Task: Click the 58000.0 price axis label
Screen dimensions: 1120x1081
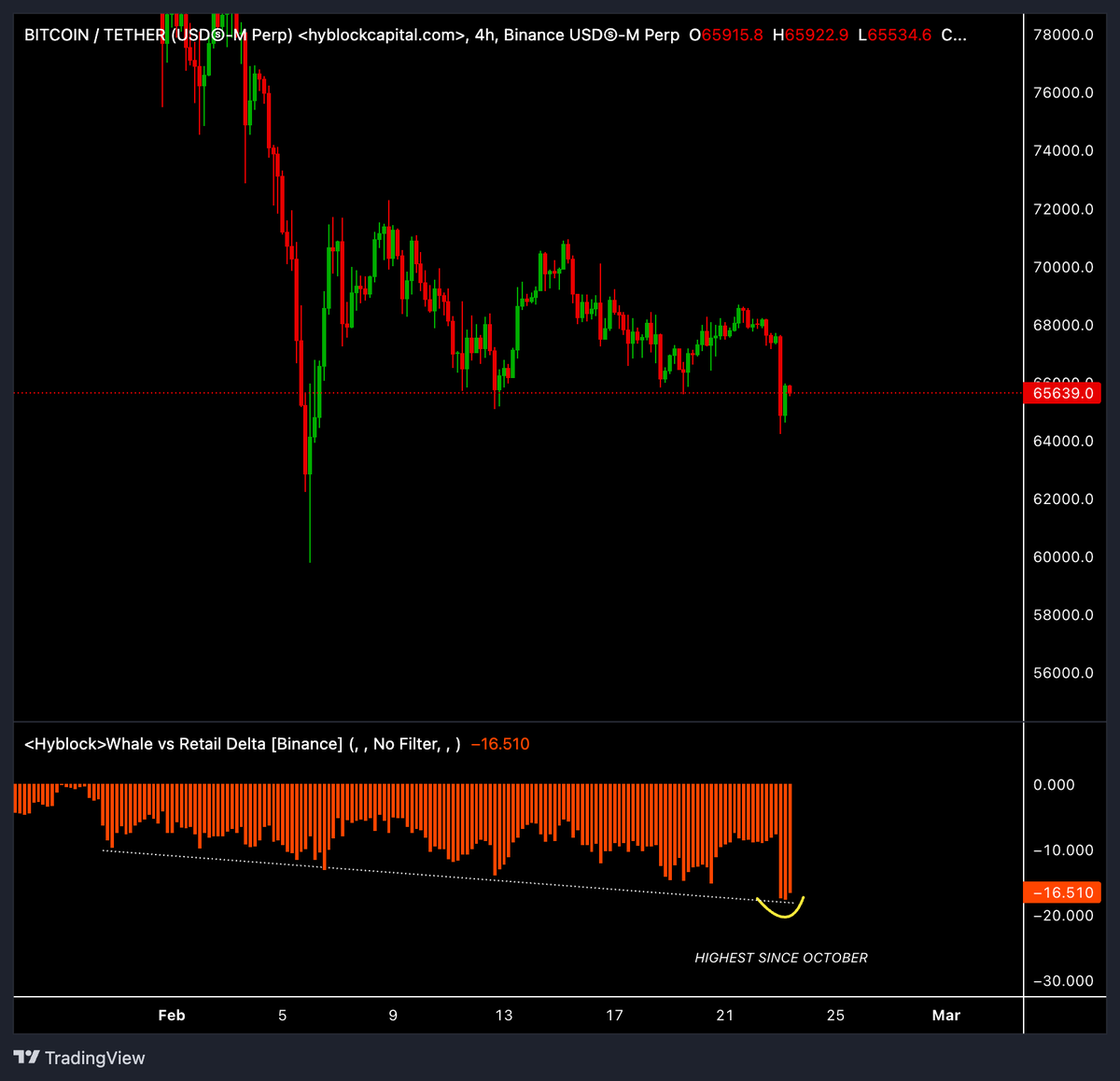Action: [x=1063, y=614]
